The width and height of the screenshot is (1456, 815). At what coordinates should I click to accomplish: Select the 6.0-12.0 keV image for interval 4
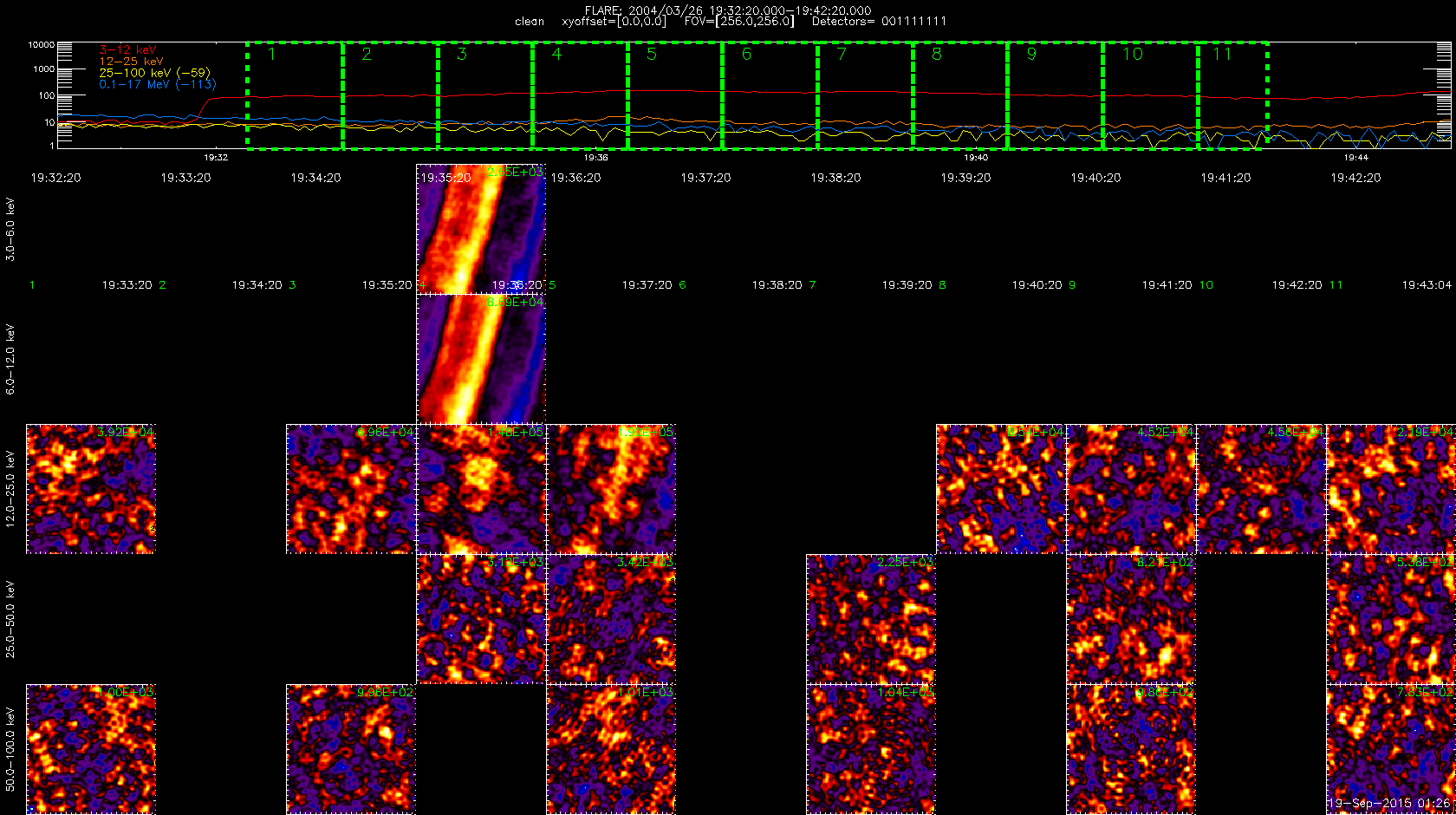click(481, 359)
